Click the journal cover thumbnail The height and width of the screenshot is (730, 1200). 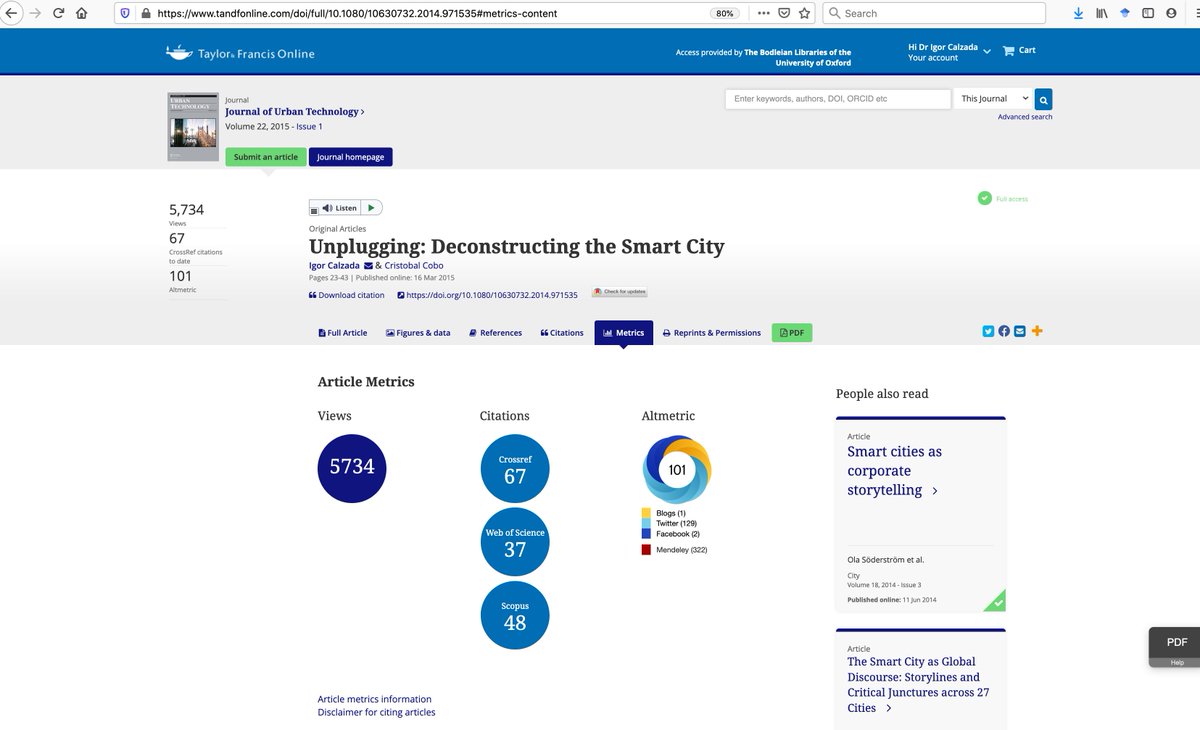[x=193, y=127]
